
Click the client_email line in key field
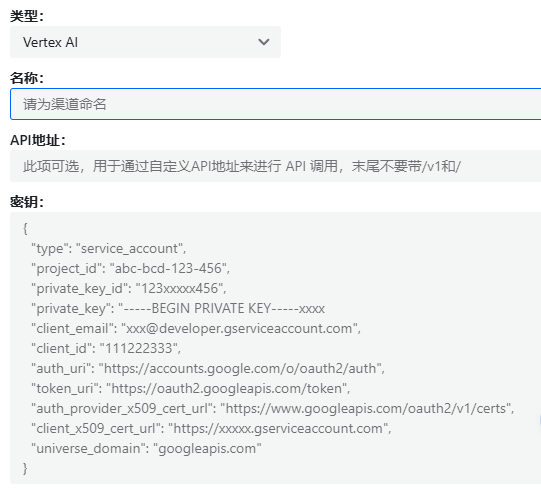pyautogui.click(x=196, y=328)
